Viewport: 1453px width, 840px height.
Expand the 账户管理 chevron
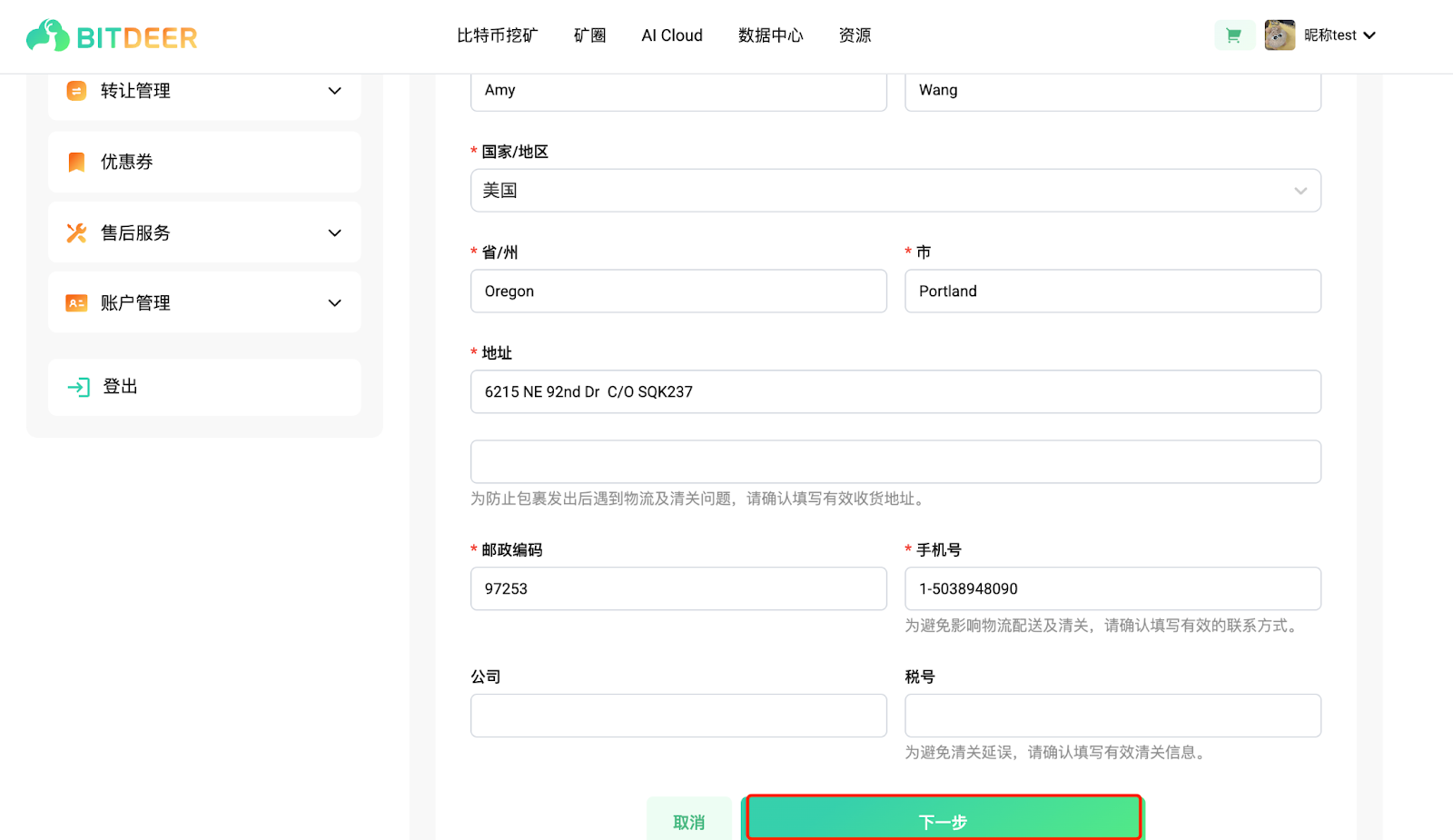(x=334, y=302)
